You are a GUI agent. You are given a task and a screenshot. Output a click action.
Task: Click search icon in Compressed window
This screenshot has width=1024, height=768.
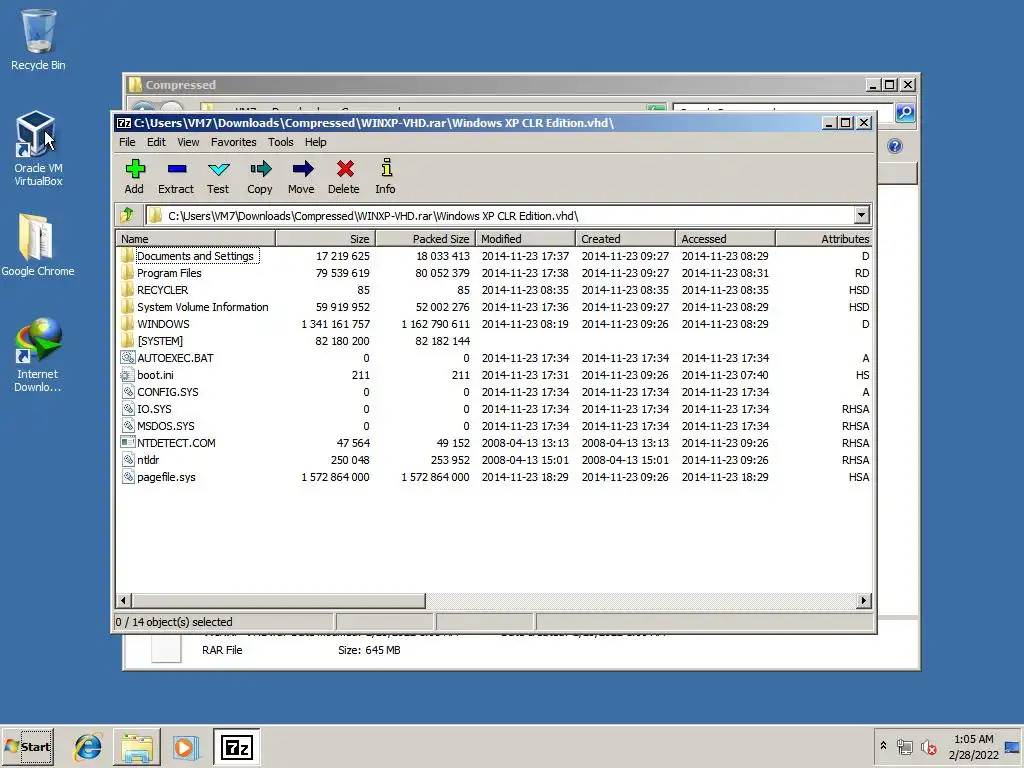(904, 112)
